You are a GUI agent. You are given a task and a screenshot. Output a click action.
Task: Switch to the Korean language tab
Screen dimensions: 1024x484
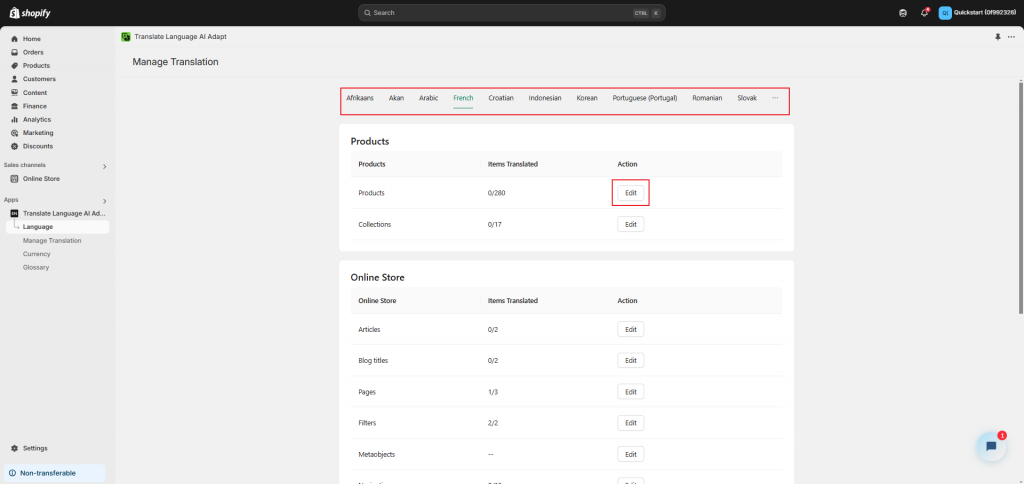[x=587, y=98]
